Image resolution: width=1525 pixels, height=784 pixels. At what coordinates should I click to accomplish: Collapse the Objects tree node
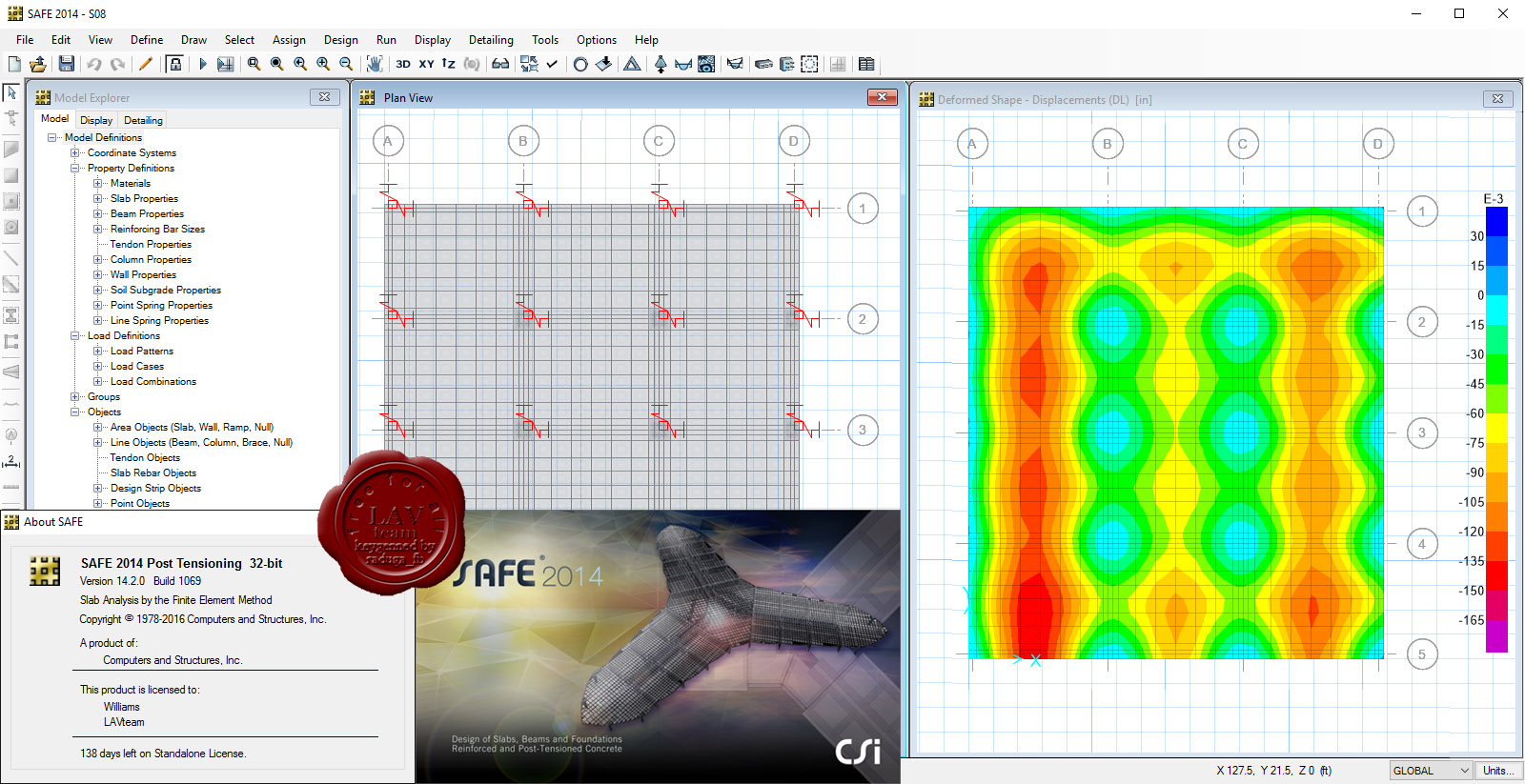pos(75,412)
